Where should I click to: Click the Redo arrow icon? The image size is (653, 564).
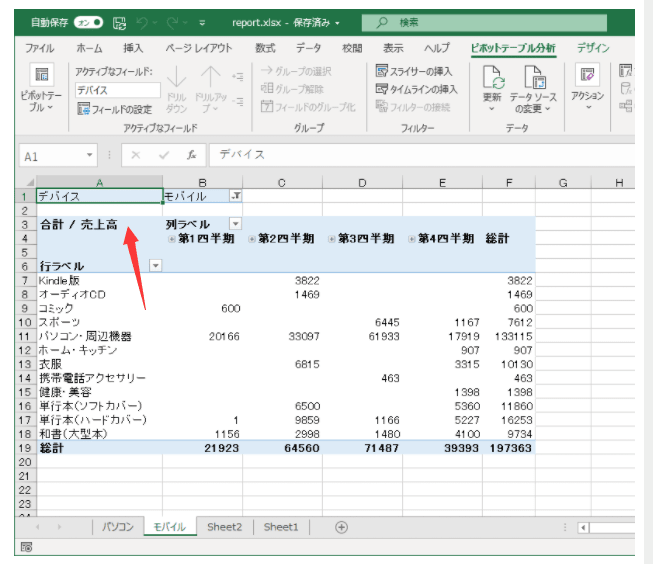[x=172, y=22]
